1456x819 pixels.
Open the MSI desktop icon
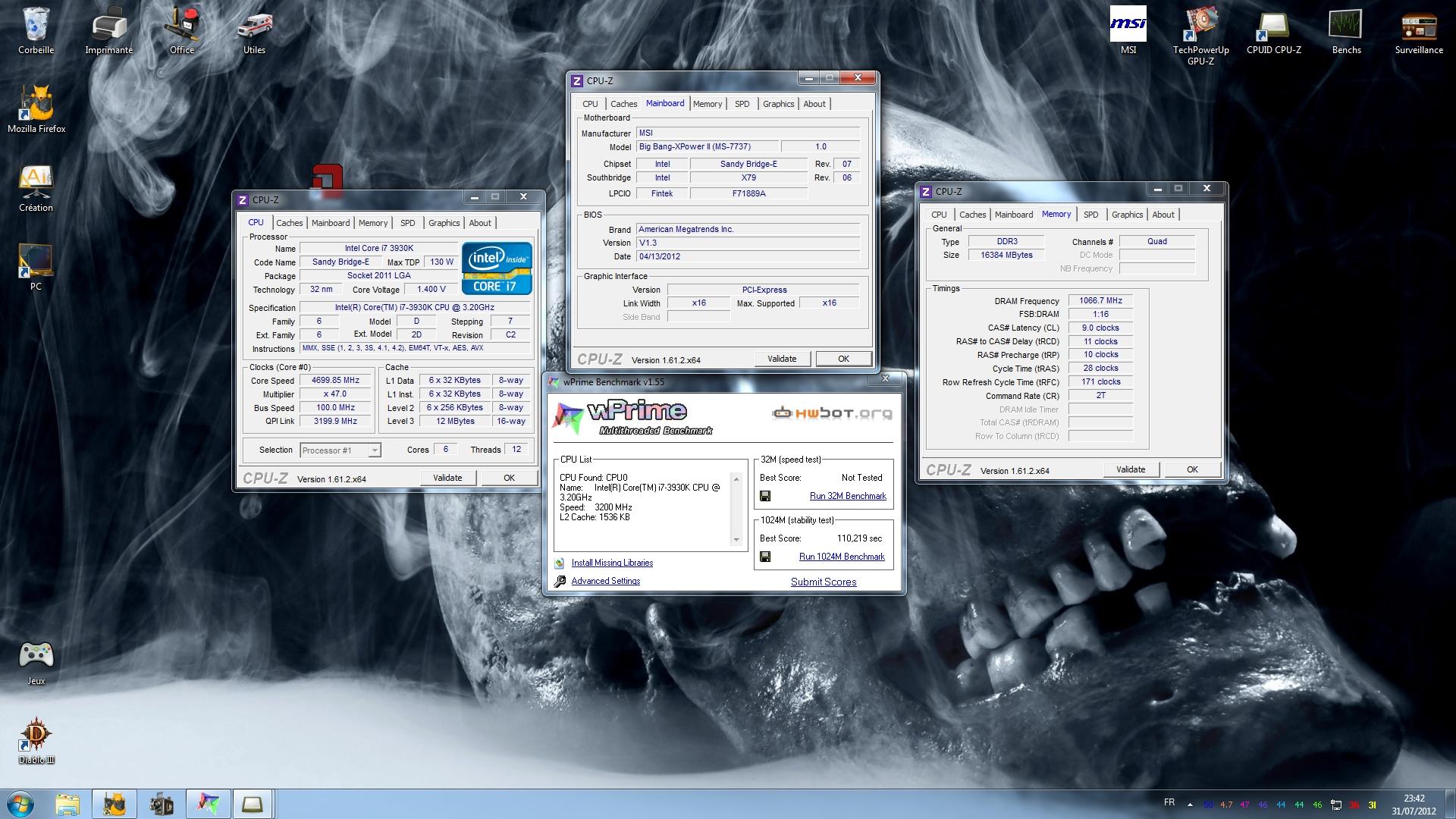tap(1128, 31)
